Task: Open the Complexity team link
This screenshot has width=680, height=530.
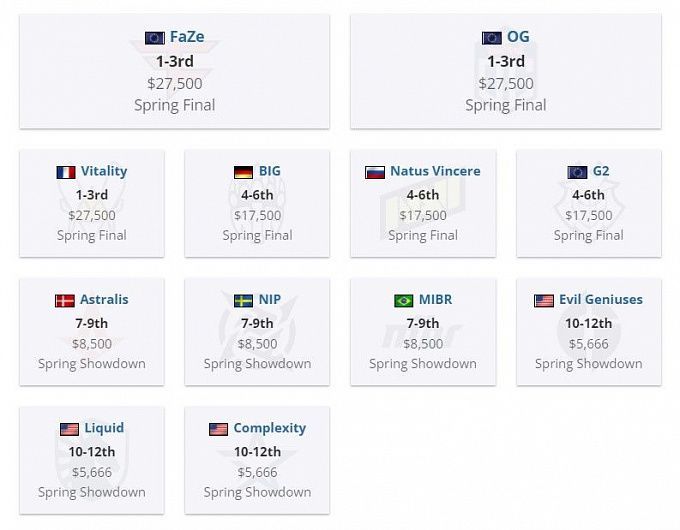Action: tap(269, 428)
